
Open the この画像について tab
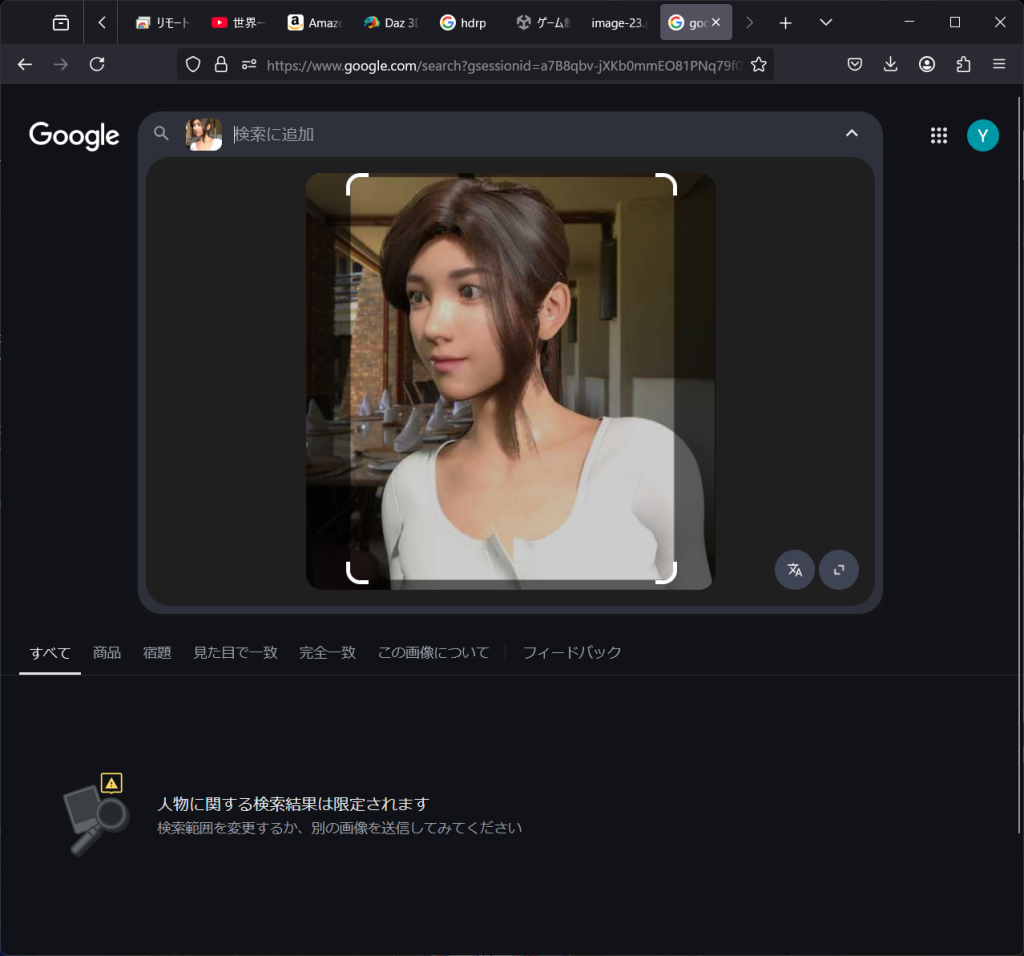433,653
